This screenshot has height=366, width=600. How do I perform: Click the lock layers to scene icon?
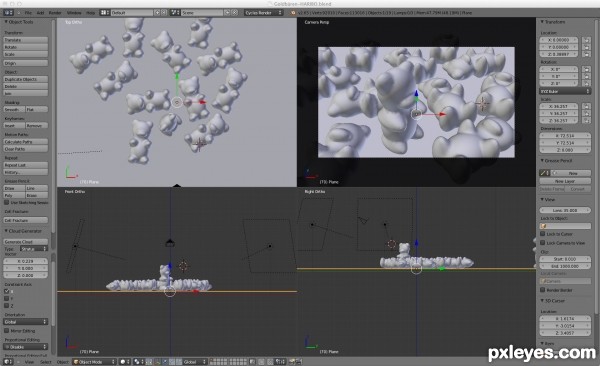252,362
